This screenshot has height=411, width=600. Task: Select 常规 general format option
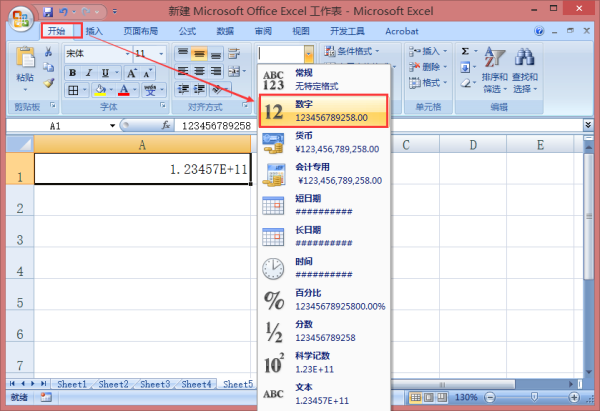[x=324, y=80]
